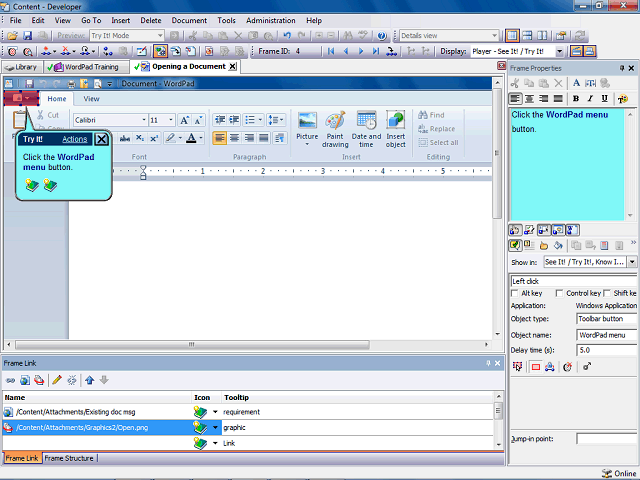The height and width of the screenshot is (480, 640).
Task: Click the Actions link in Try It bubble
Action: coord(75,139)
